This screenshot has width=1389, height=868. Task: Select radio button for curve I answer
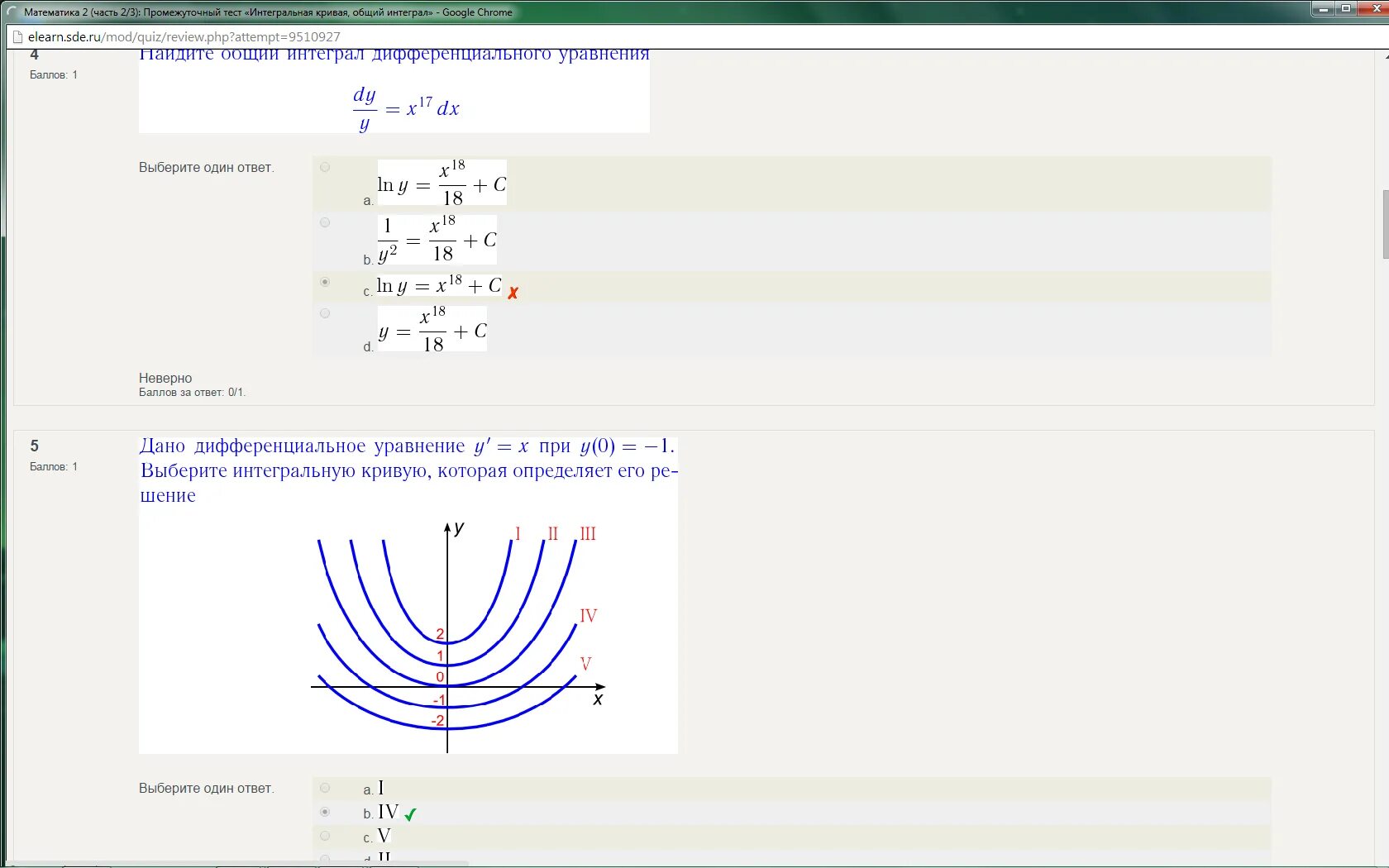(x=325, y=788)
